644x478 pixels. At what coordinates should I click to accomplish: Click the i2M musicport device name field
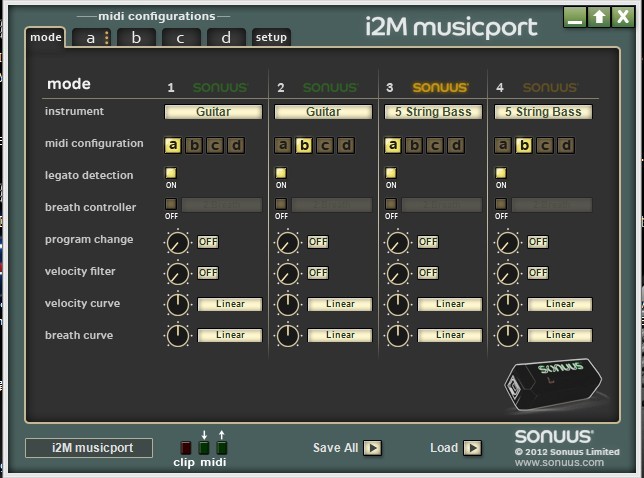89,448
